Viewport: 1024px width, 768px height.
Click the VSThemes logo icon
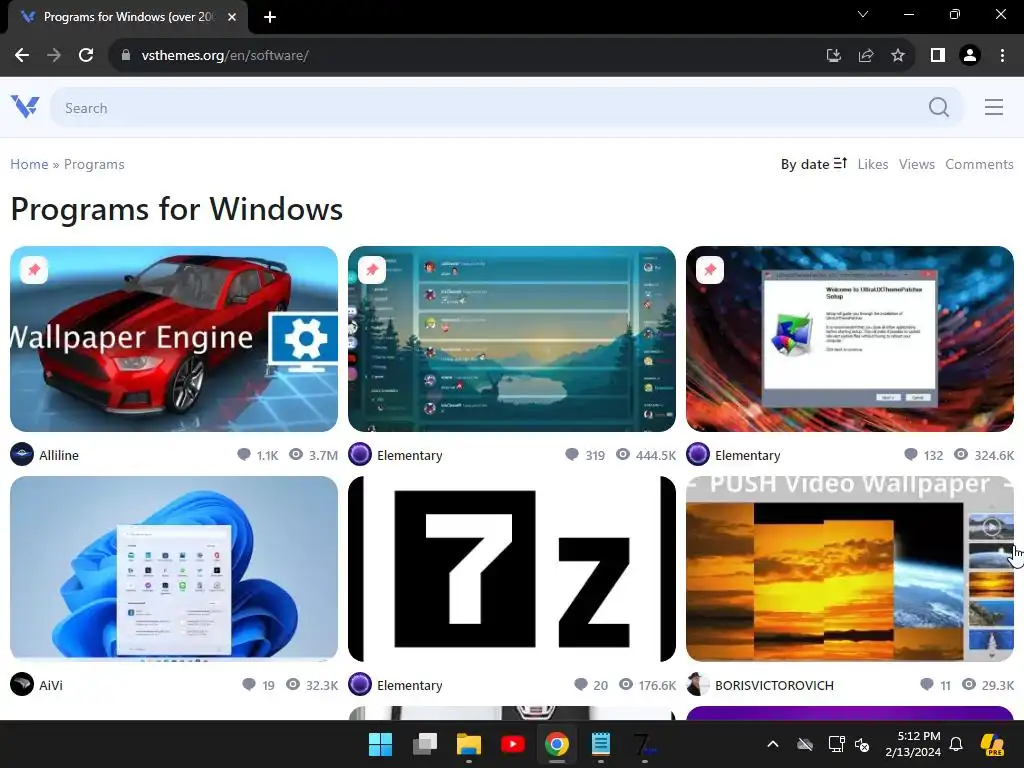[25, 106]
